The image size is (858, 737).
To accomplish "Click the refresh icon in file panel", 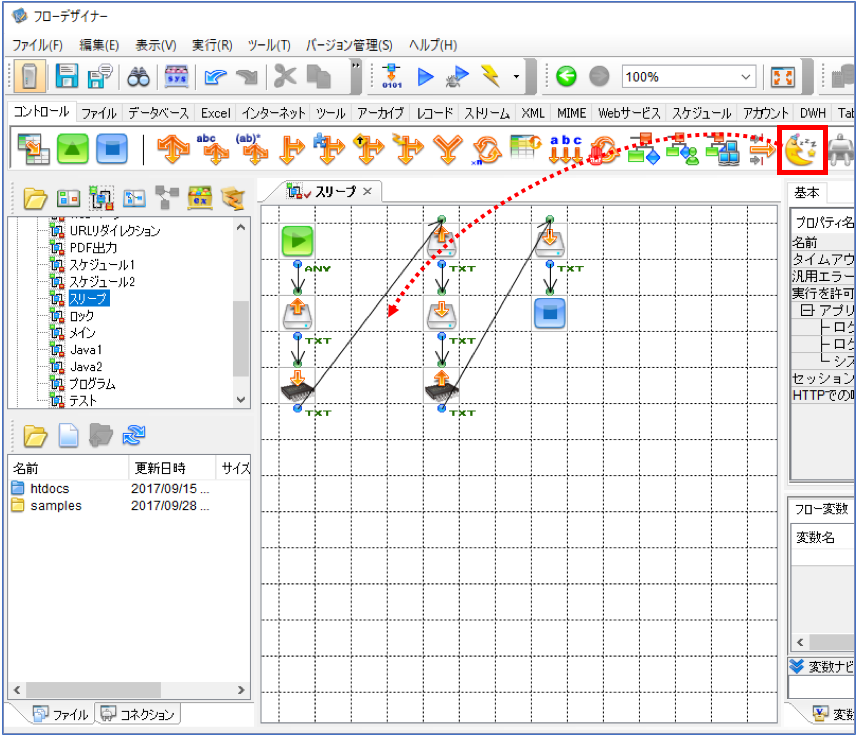I will coord(134,436).
